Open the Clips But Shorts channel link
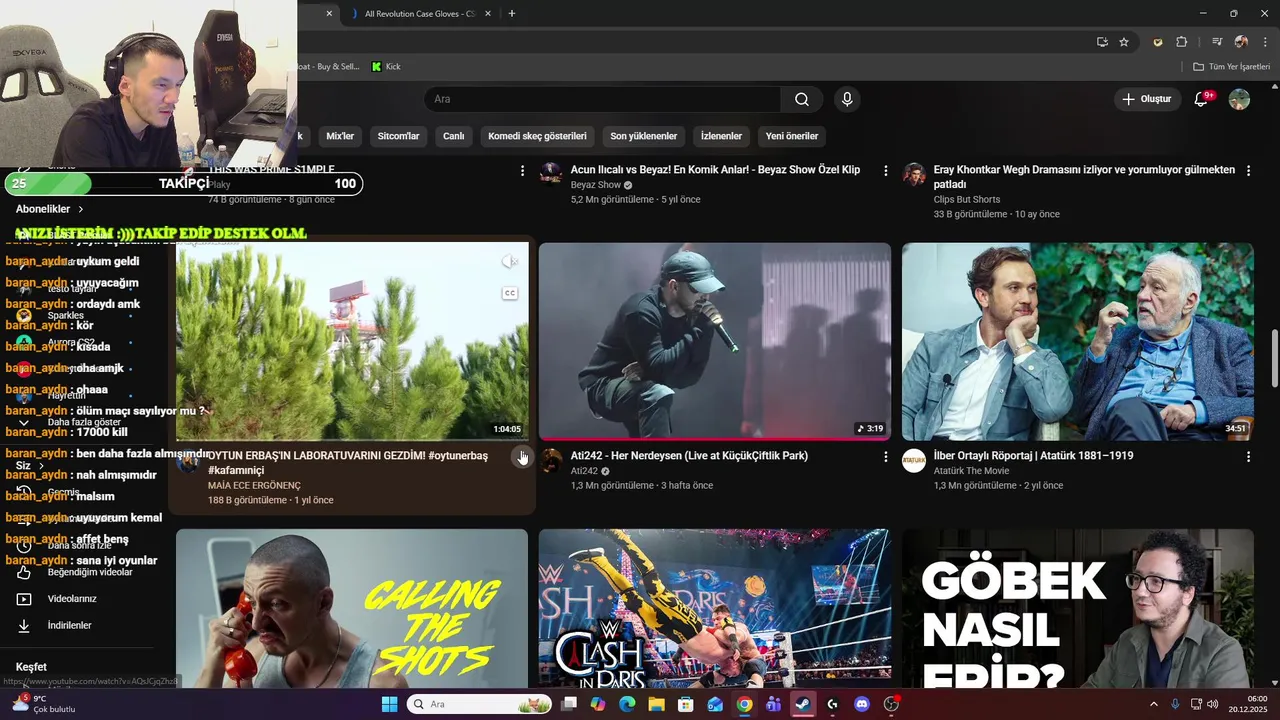1280x720 pixels. click(966, 199)
